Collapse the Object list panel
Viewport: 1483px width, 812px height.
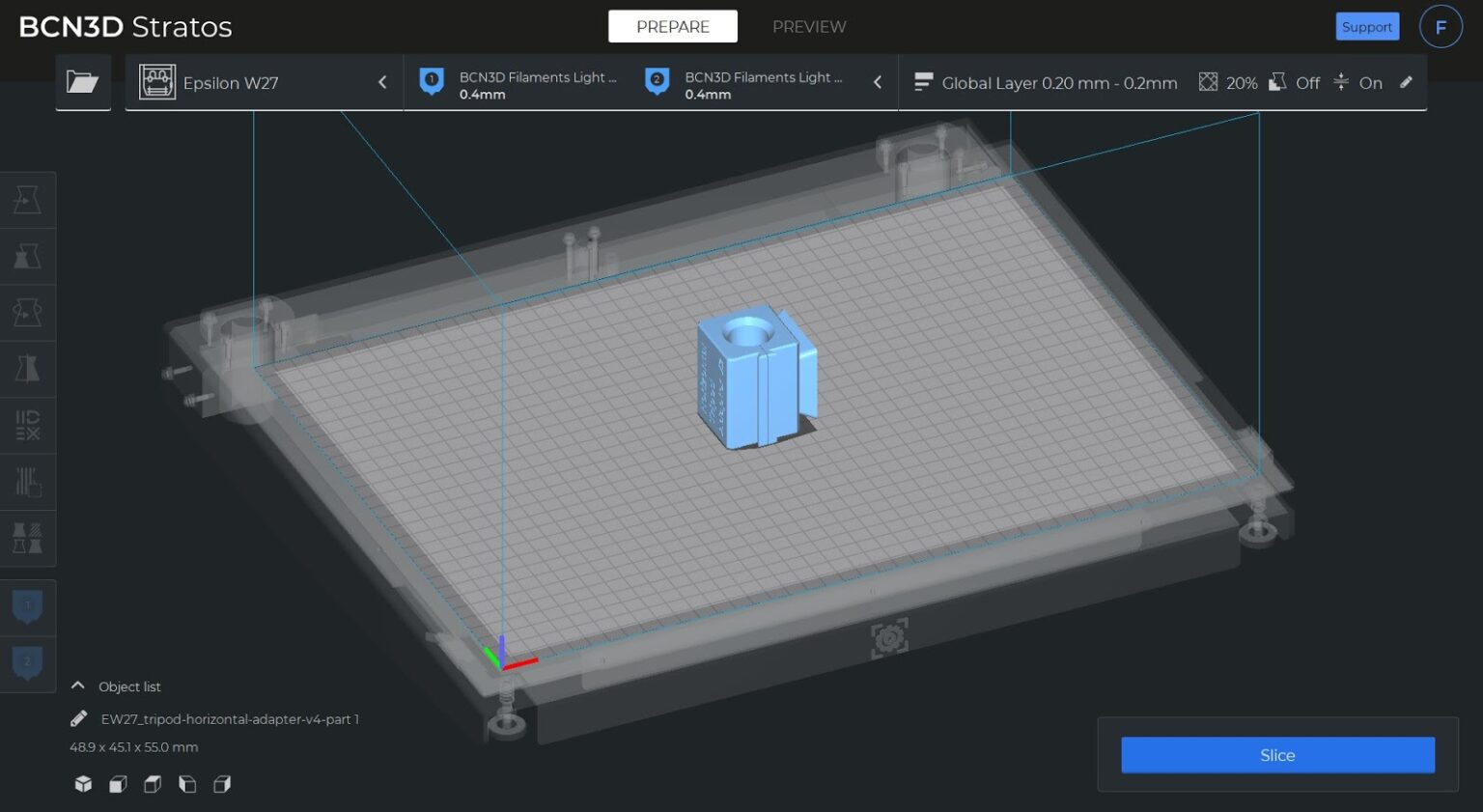click(x=78, y=685)
